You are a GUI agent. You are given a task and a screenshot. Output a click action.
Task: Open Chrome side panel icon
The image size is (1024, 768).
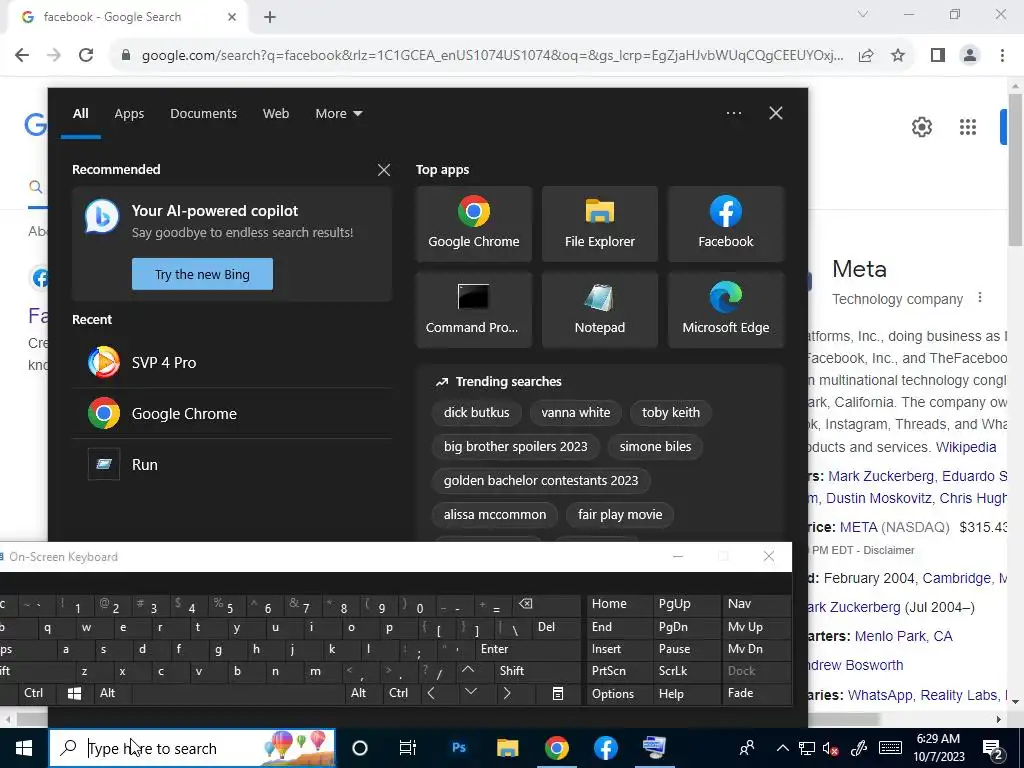[x=938, y=55]
